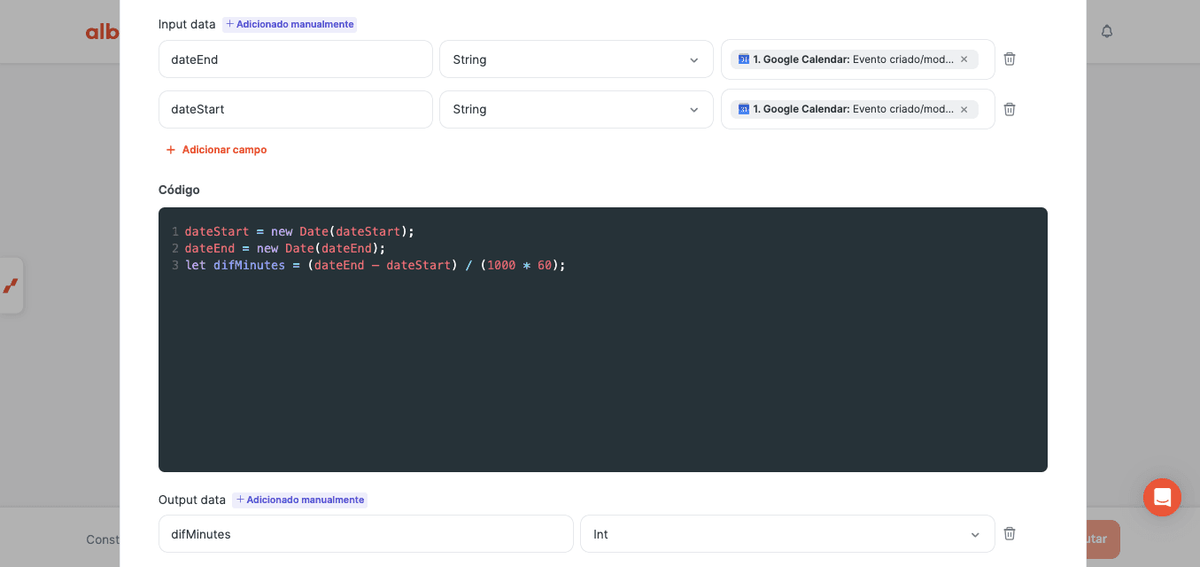This screenshot has width=1200, height=567.
Task: Click the Output data label
Action: [192, 500]
